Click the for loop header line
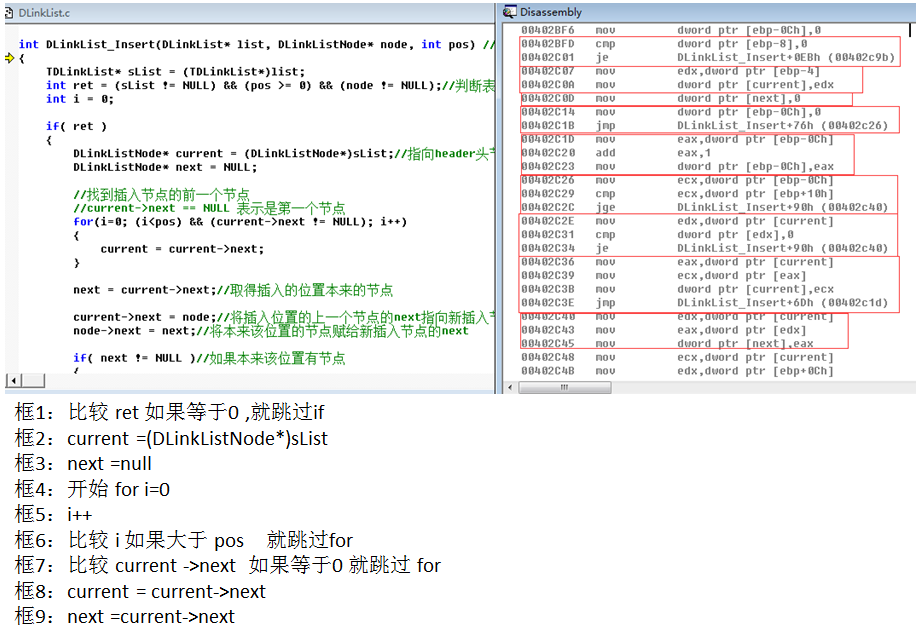Screen dimensions: 924x626 [x=240, y=222]
